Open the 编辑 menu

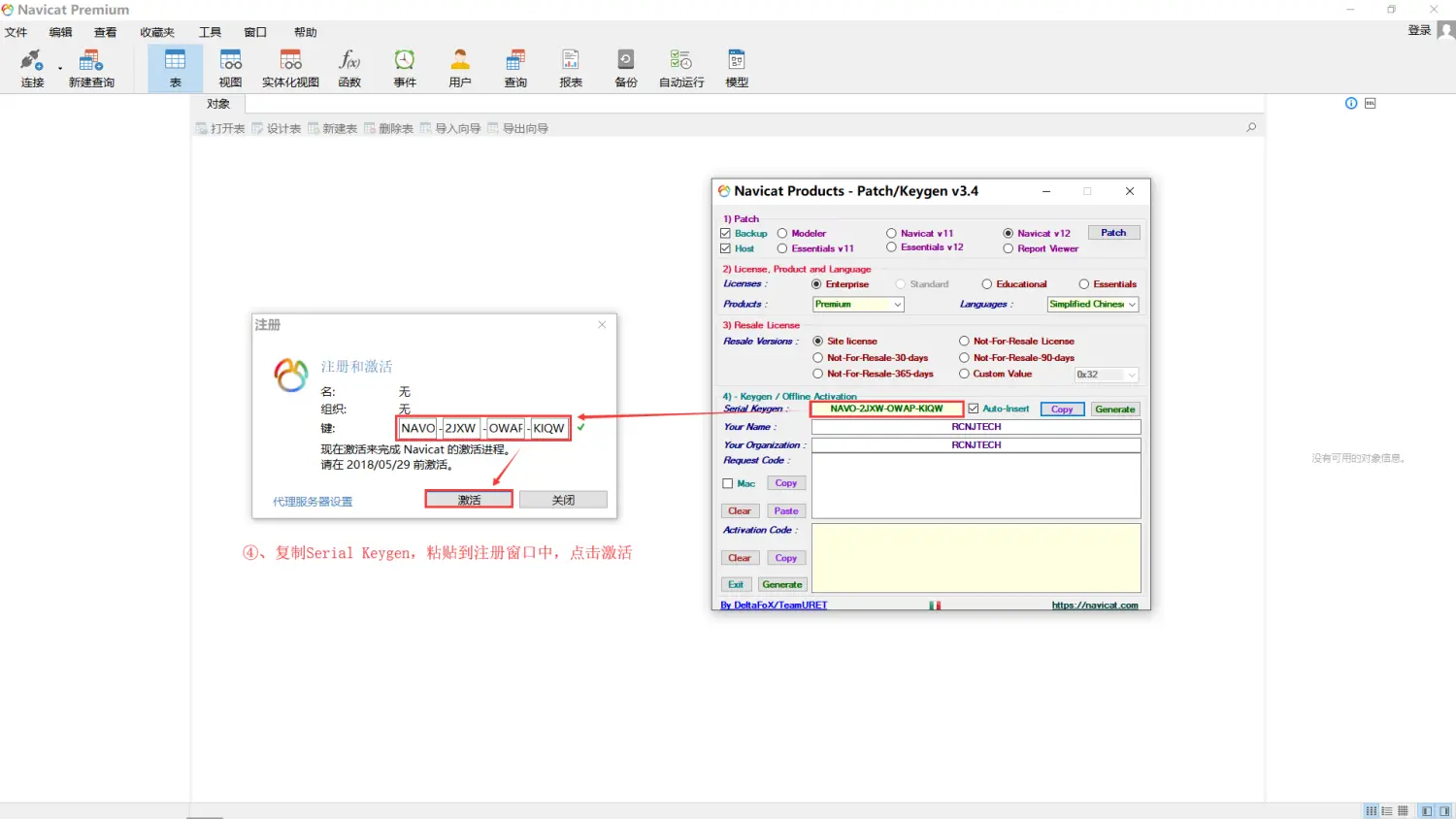tap(61, 32)
